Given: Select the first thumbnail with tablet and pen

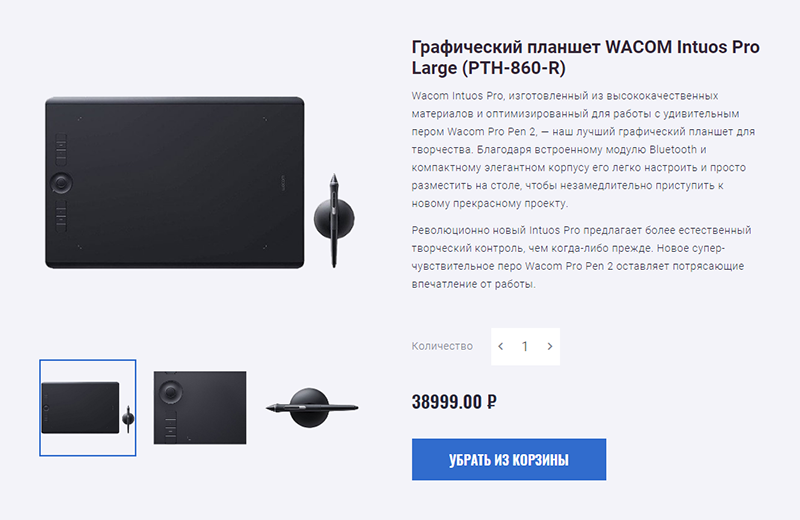Looking at the screenshot, I should point(88,408).
